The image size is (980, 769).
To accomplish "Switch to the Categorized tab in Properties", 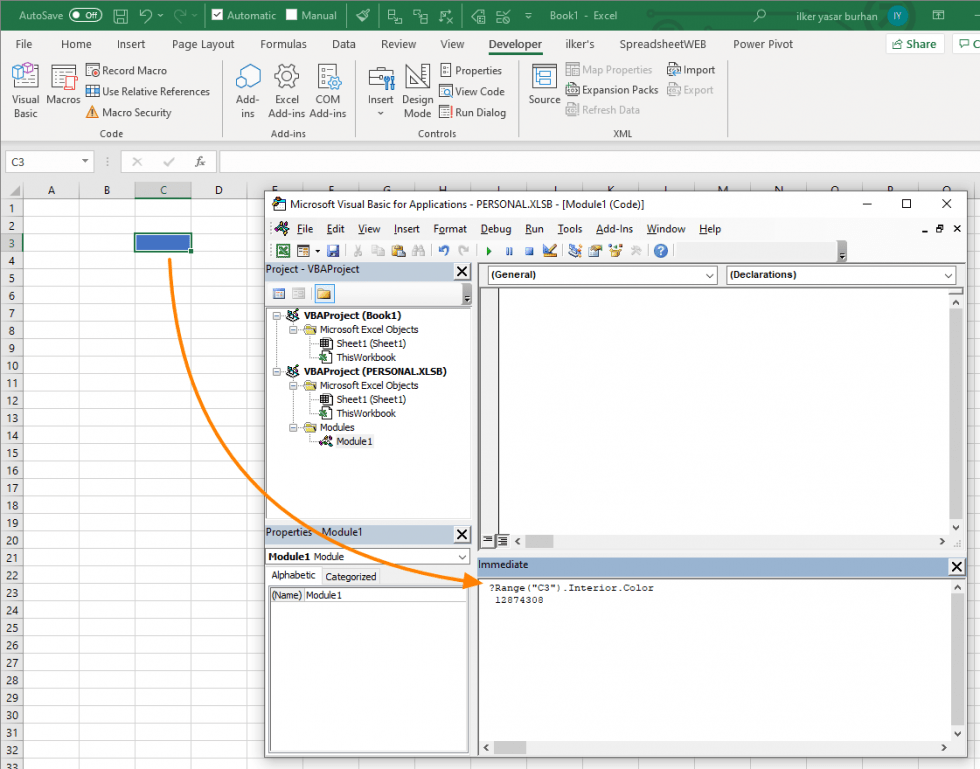I will tap(350, 576).
